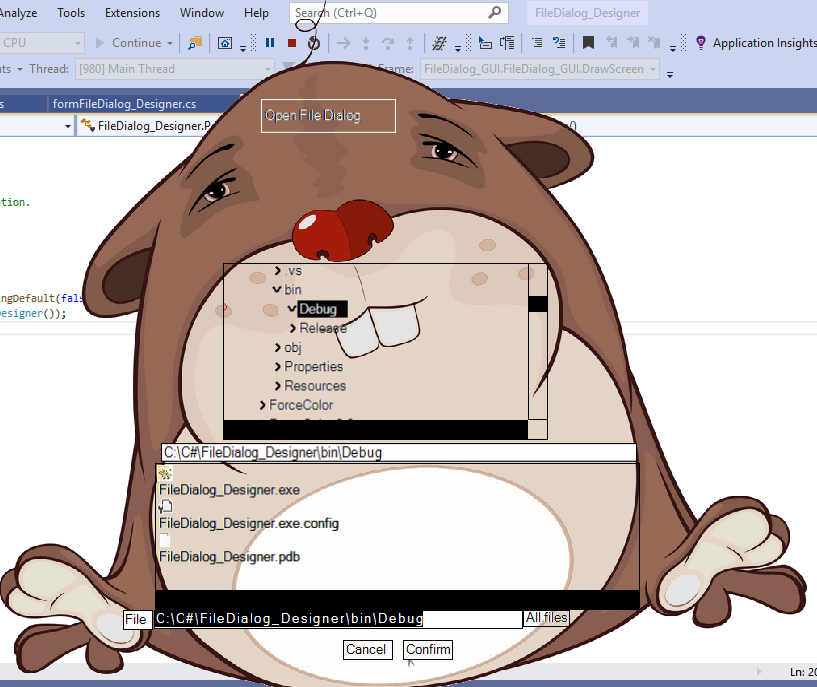Click the File label button
The width and height of the screenshot is (817, 687).
click(x=138, y=619)
